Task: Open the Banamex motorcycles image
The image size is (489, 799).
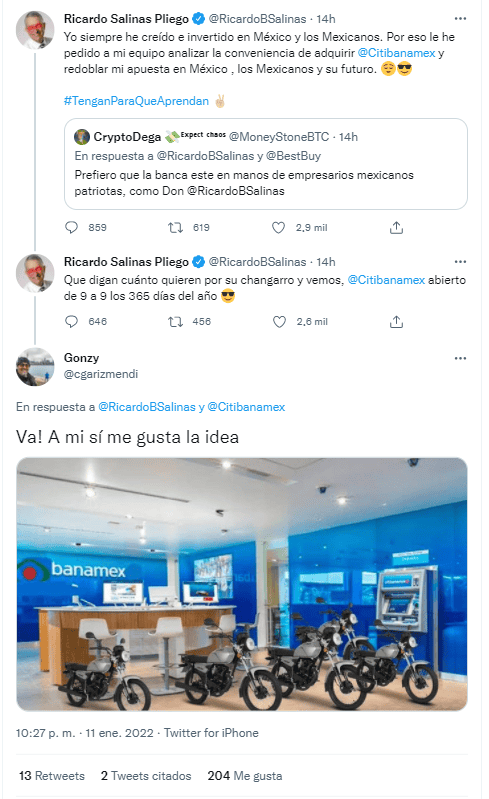Action: [x=242, y=584]
